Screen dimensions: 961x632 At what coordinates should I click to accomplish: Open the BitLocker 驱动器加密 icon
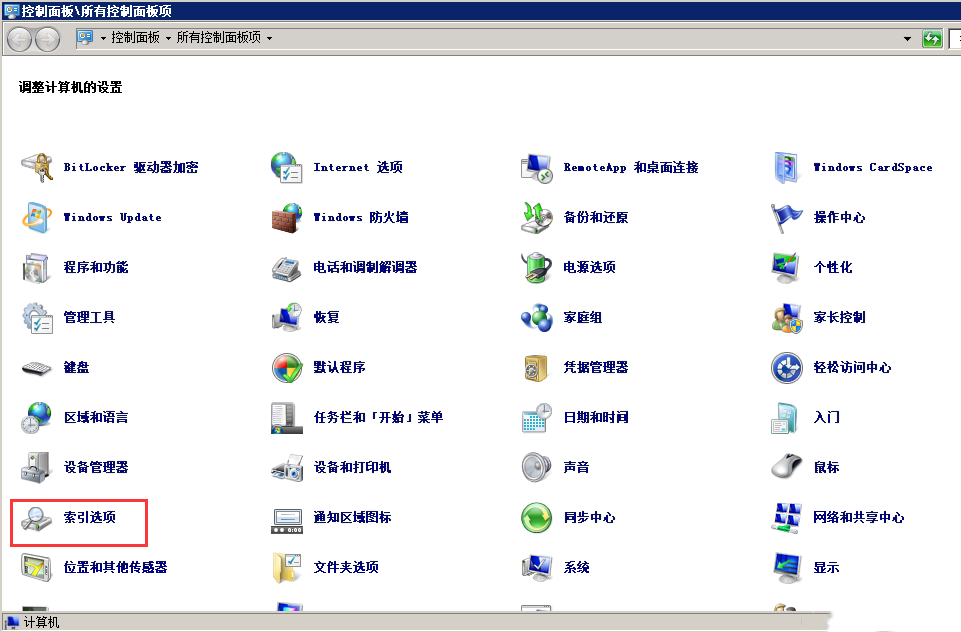pyautogui.click(x=37, y=167)
